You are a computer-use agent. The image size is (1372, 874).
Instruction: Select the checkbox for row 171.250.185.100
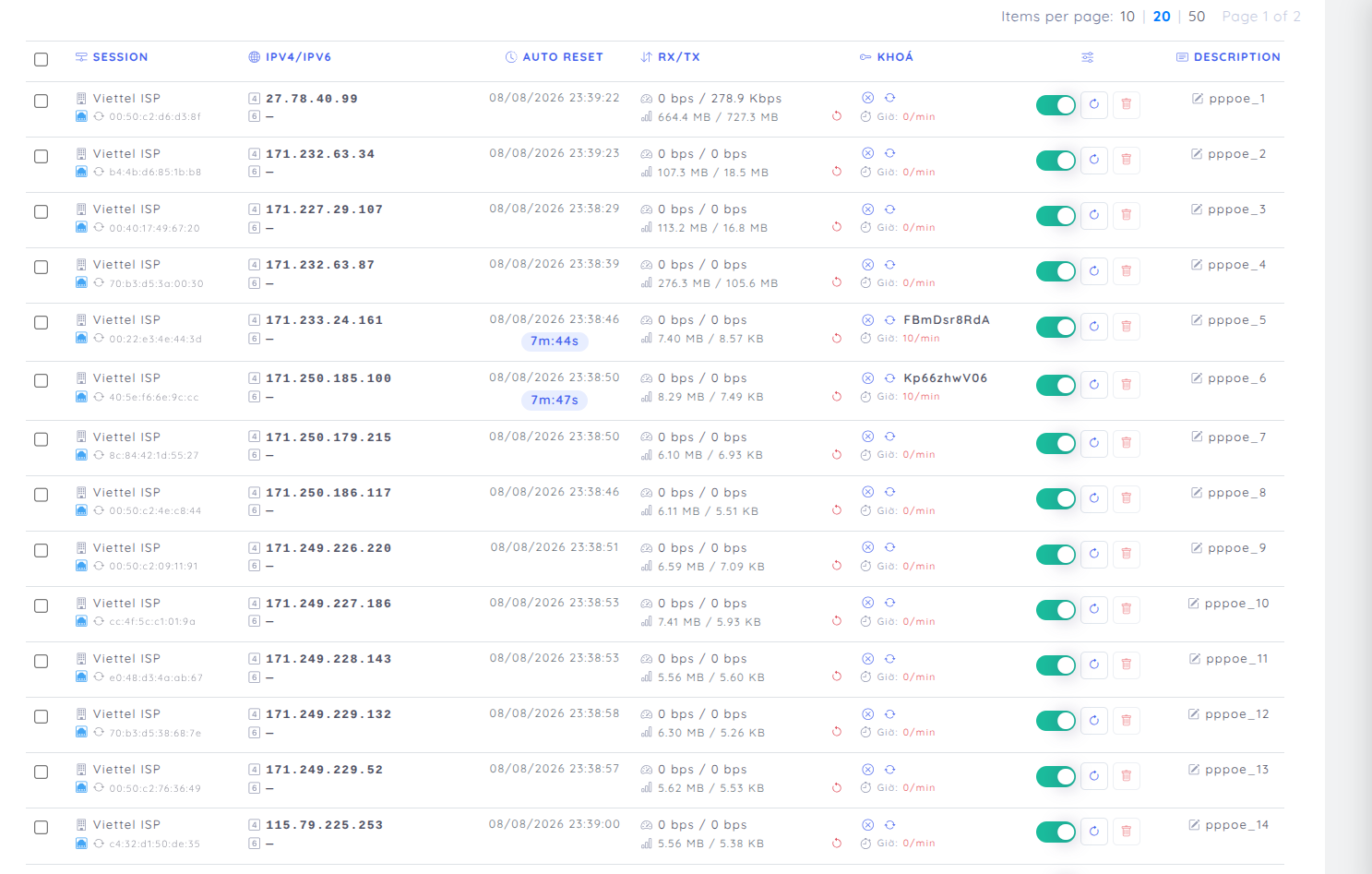41,380
